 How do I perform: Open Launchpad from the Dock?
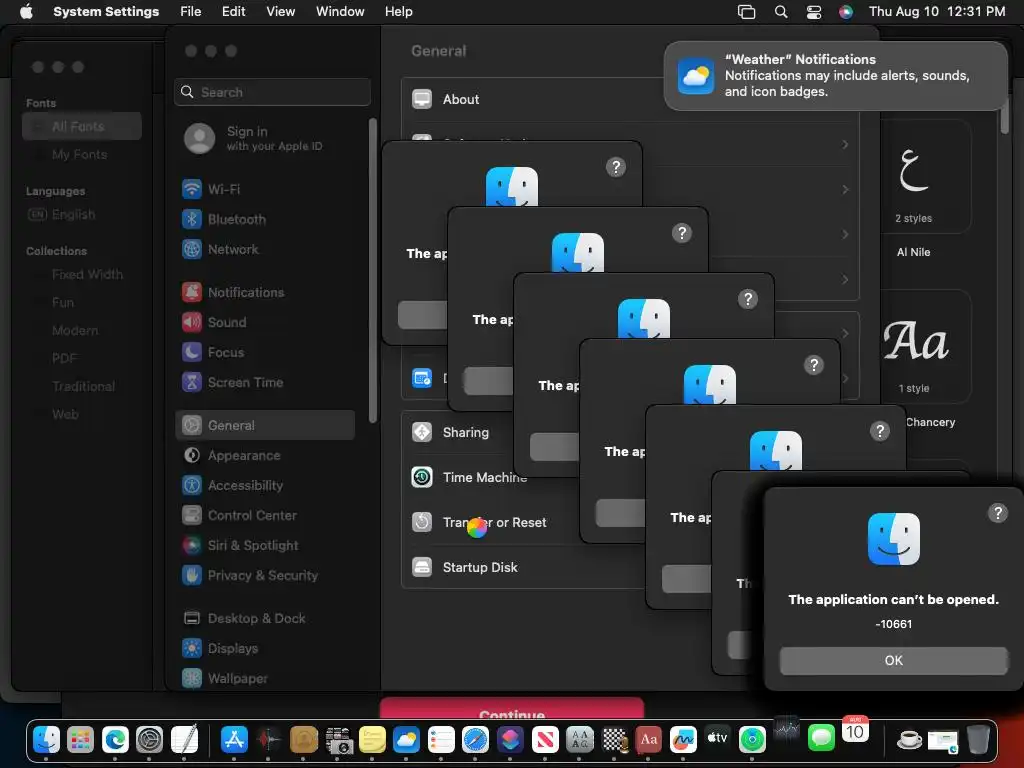pyautogui.click(x=80, y=739)
